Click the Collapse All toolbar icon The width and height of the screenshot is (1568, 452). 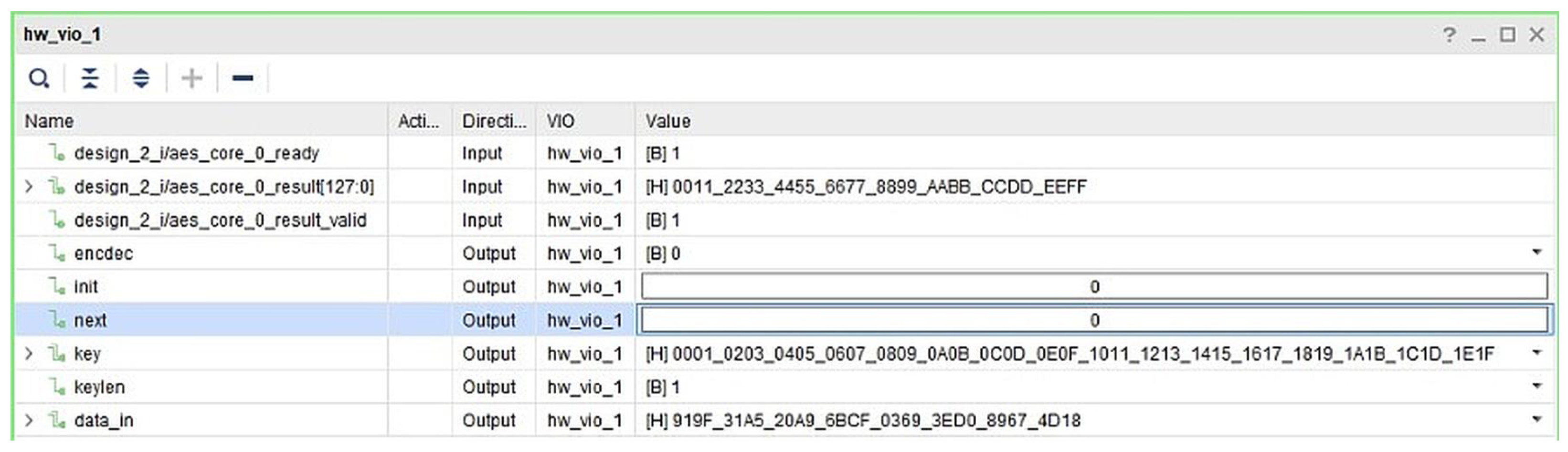(90, 78)
